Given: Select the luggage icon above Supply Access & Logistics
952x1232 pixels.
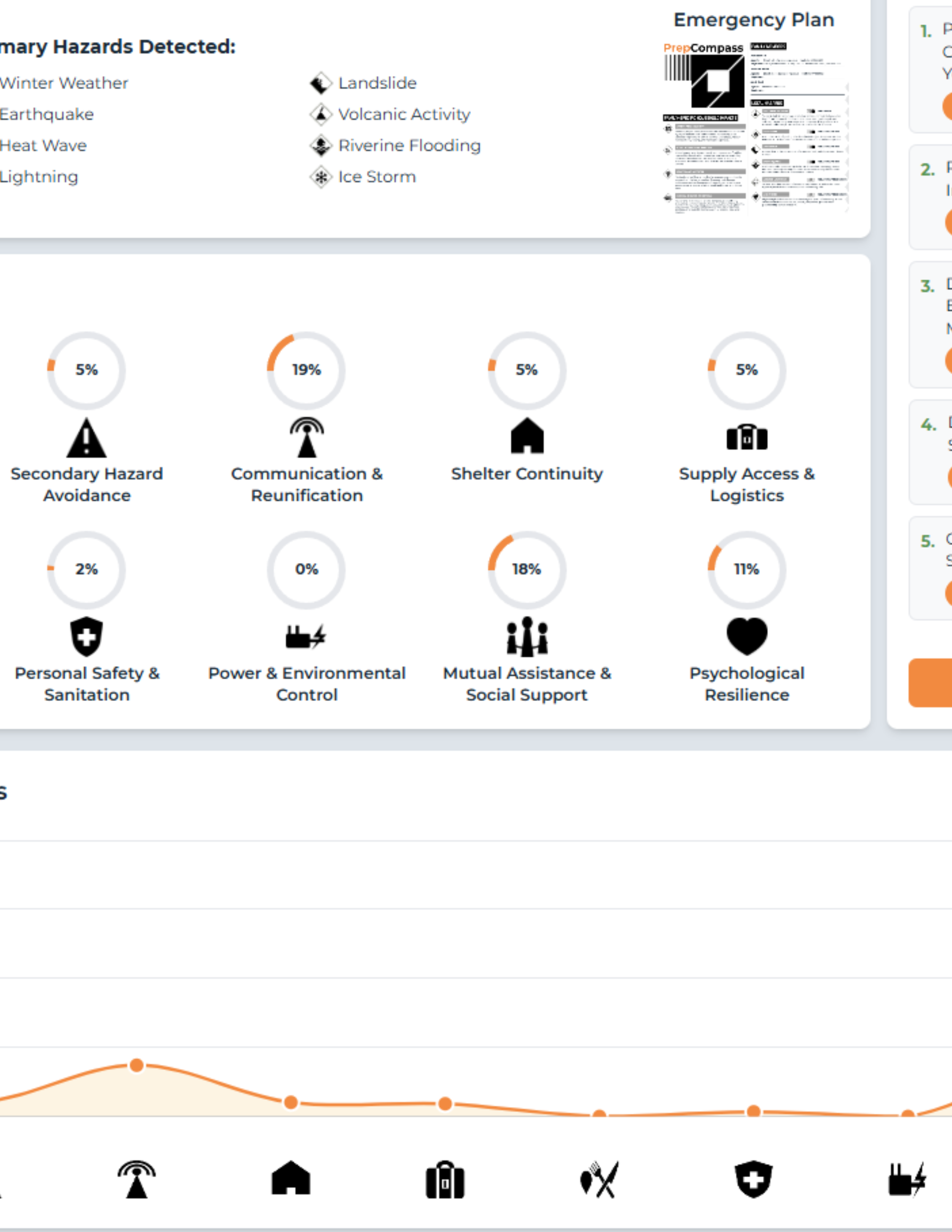Looking at the screenshot, I should coord(747,437).
